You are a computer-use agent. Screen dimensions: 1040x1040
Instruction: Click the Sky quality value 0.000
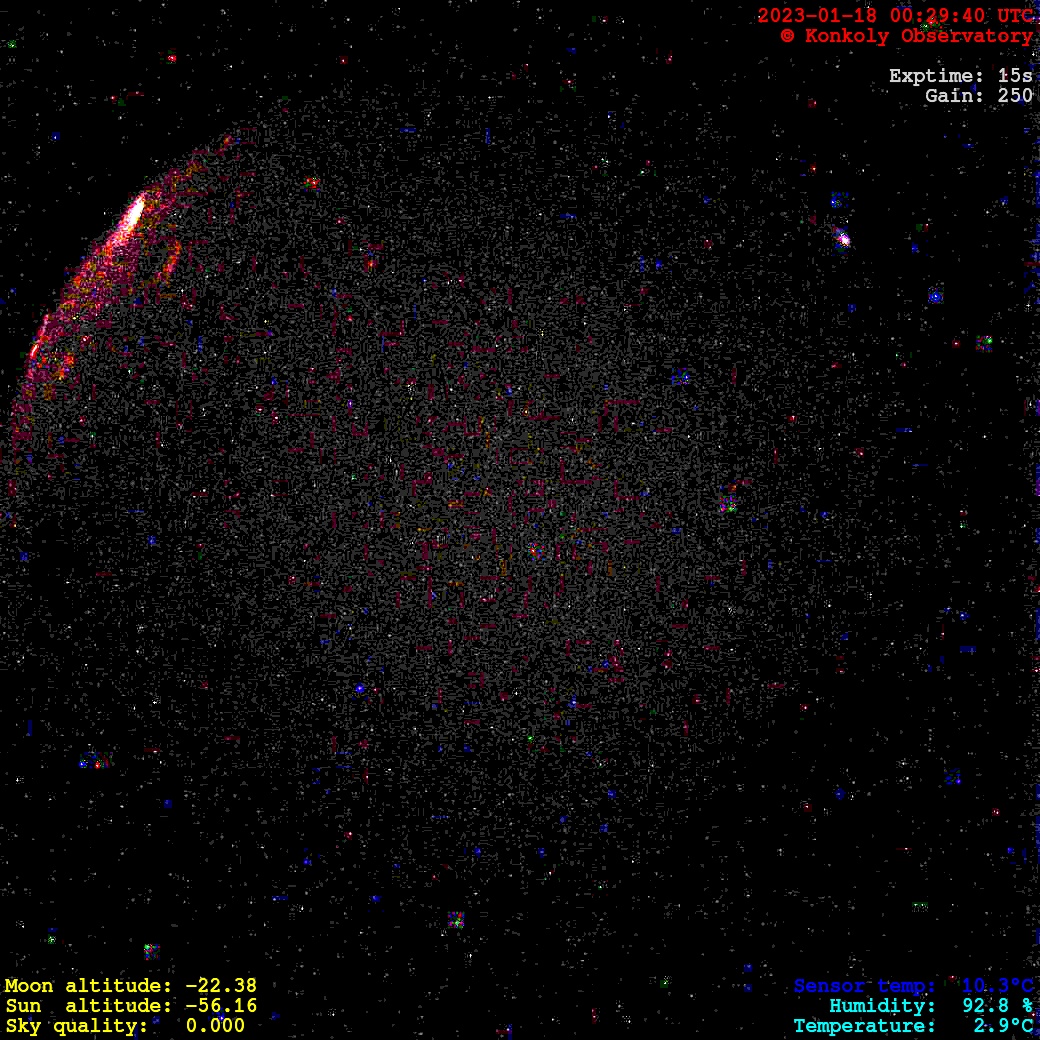(x=215, y=1026)
